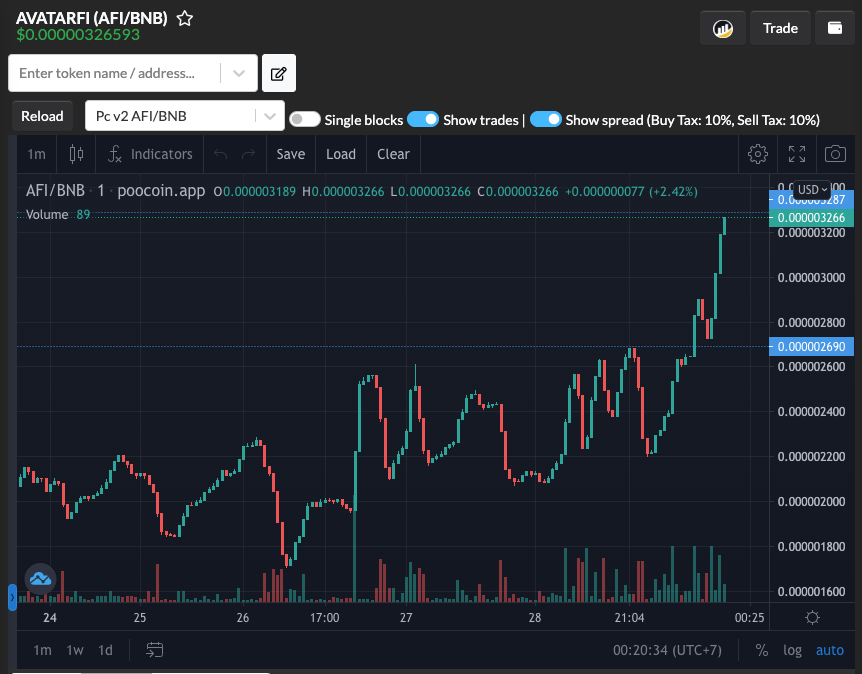Expand Pc v2 AFI/BNB pair dropdown
Screen dimensions: 862x674
[x=269, y=116]
